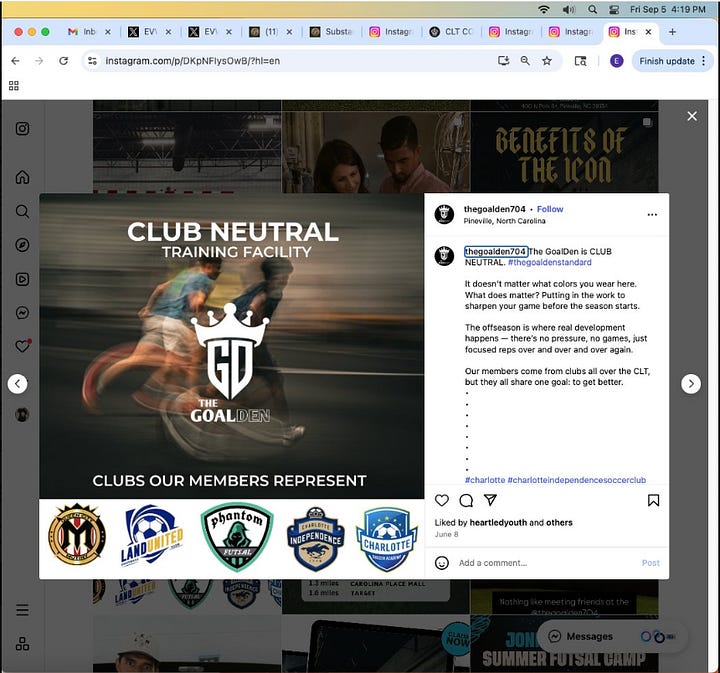720x673 pixels.
Task: Open #charlotteindependencesoccerclub hashtag
Action: click(x=577, y=480)
